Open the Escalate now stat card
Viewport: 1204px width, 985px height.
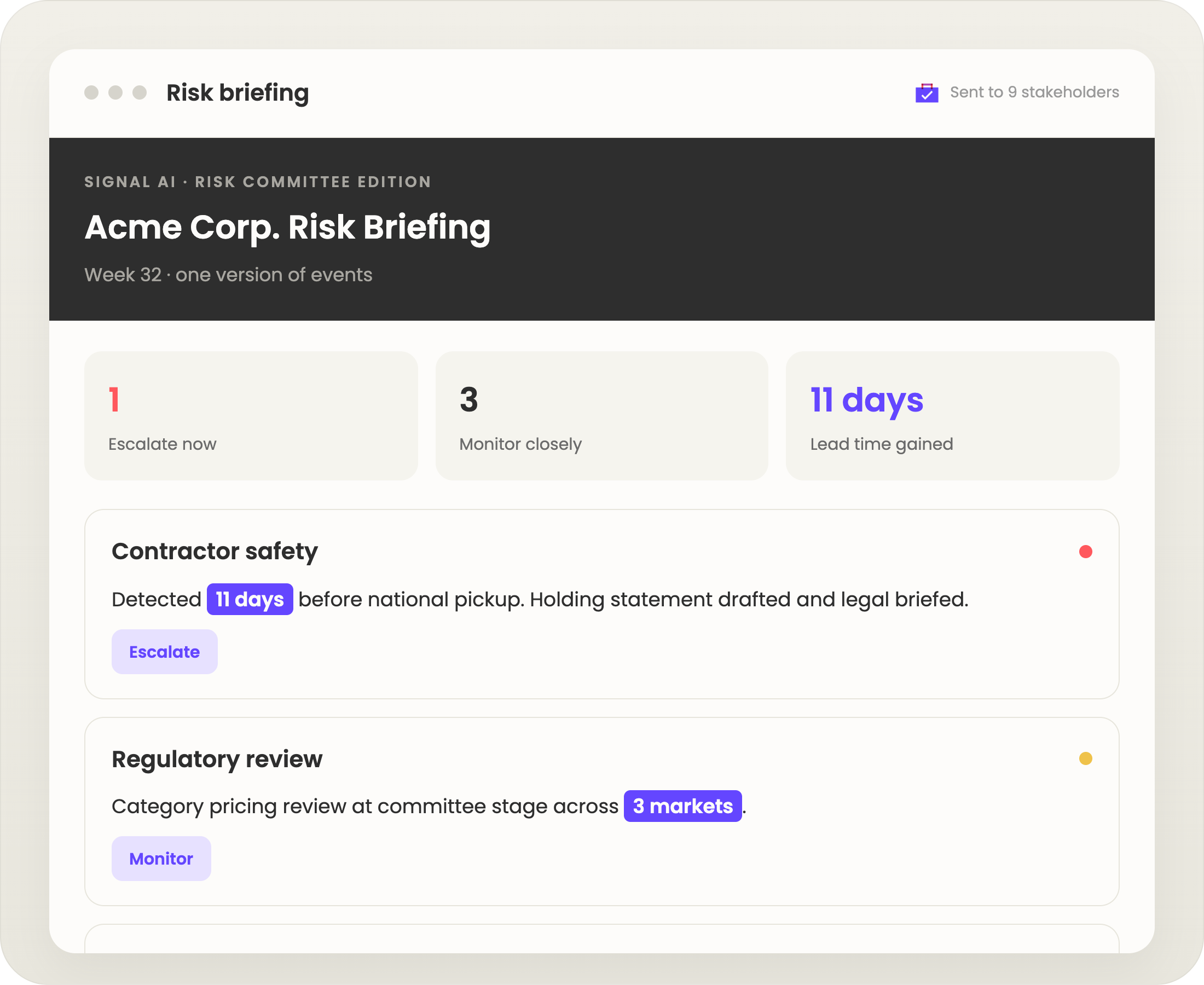(x=251, y=416)
